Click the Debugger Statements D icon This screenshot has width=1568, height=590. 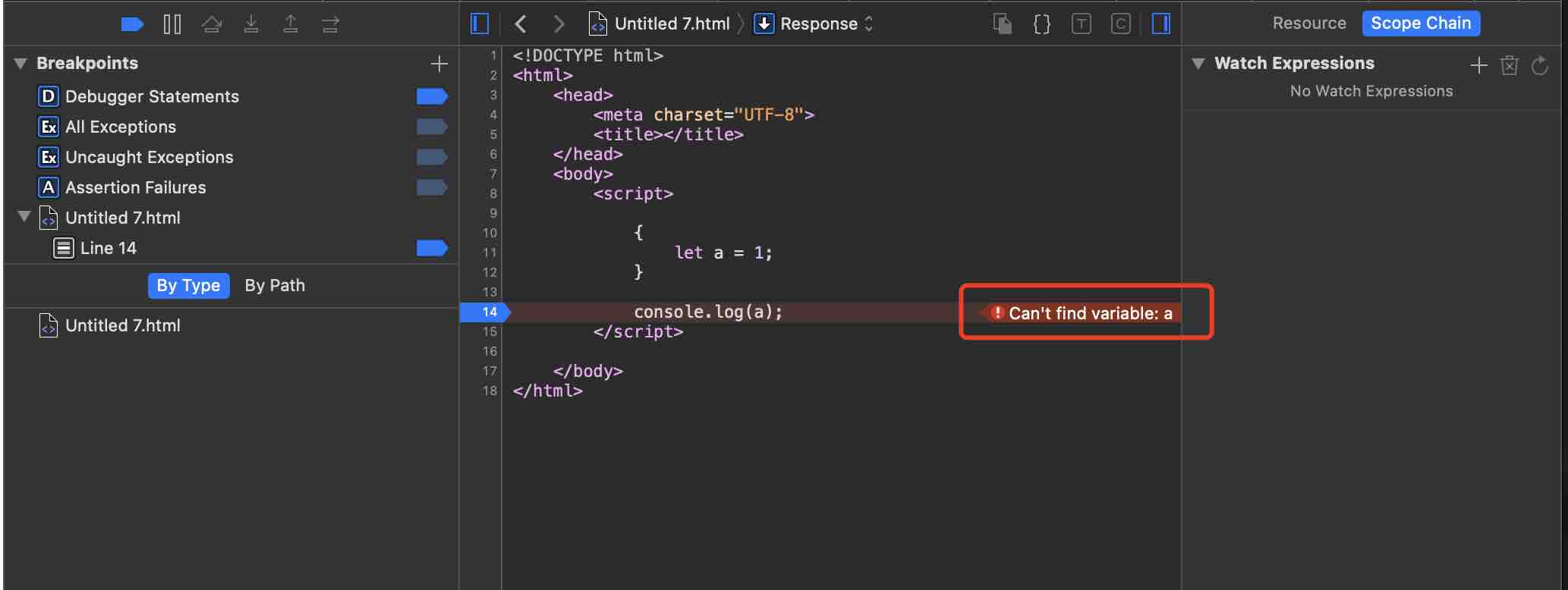click(x=48, y=96)
